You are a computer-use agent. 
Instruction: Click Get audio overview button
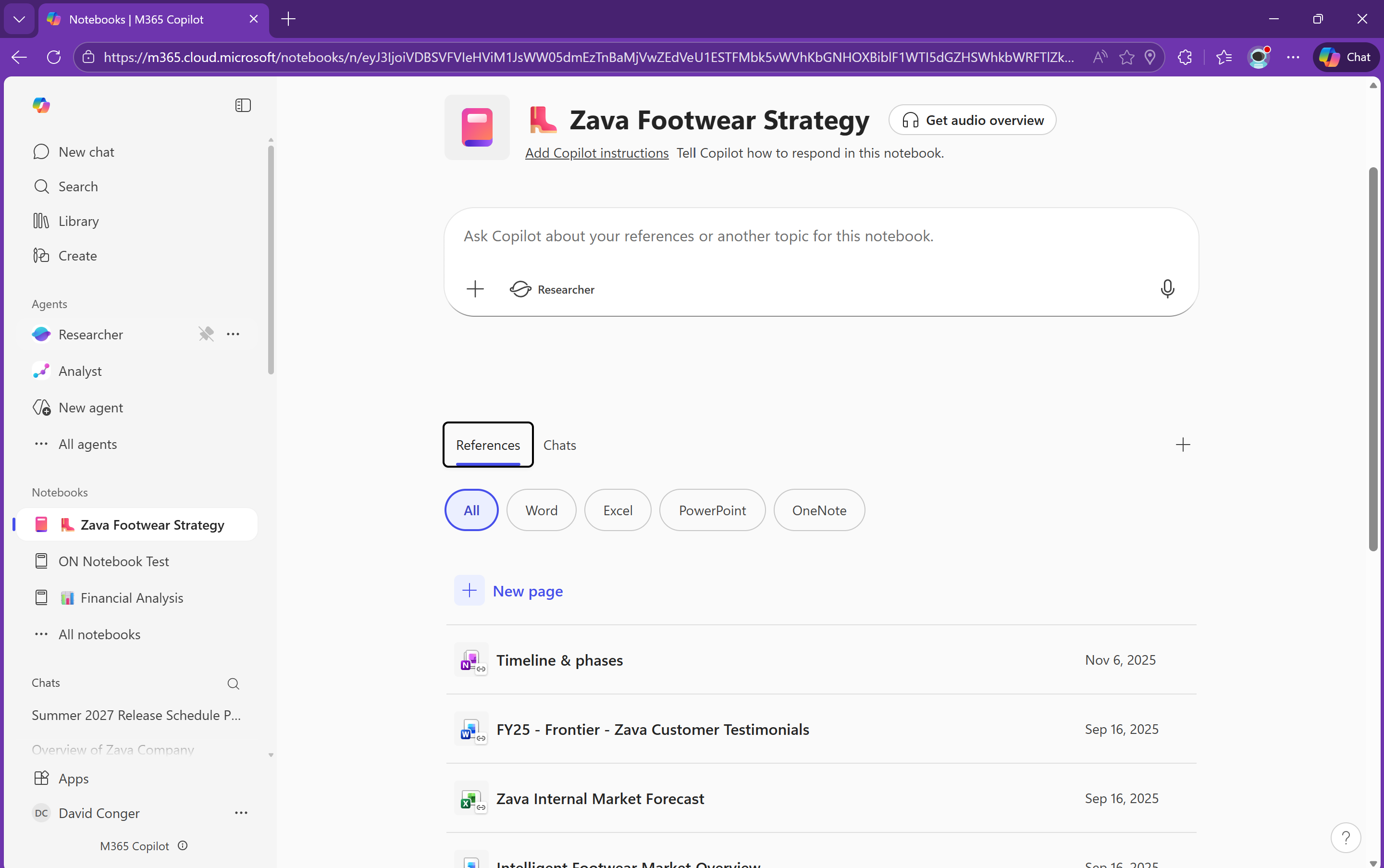(973, 120)
